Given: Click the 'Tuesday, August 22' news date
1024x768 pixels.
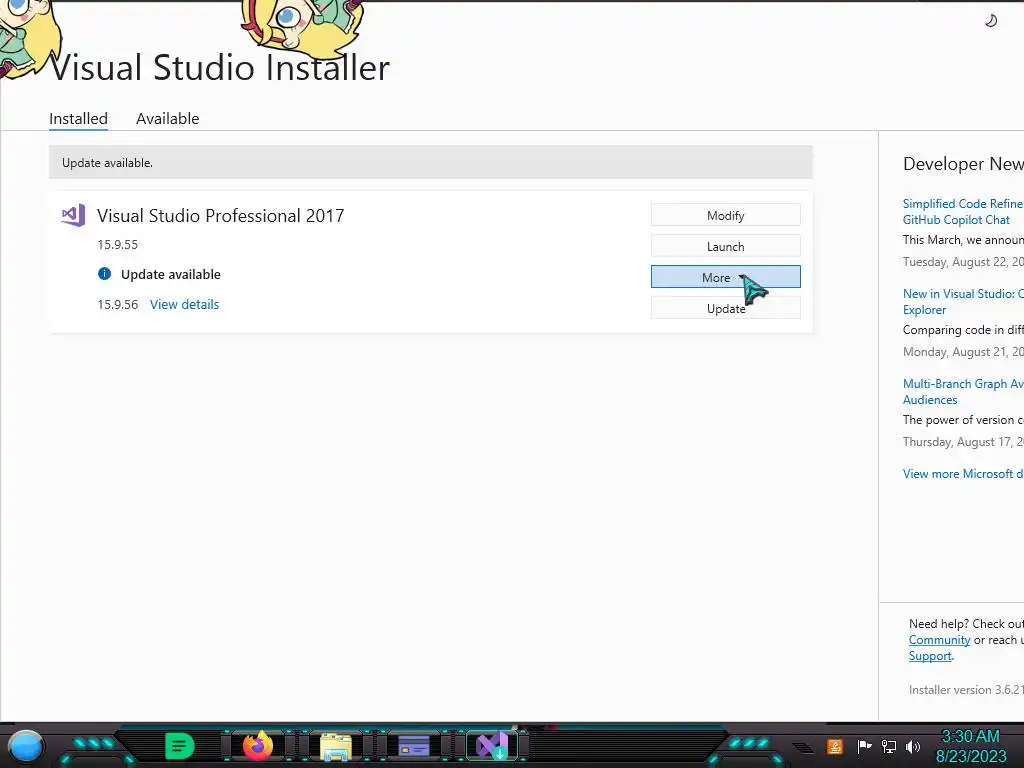Looking at the screenshot, I should (x=963, y=262).
